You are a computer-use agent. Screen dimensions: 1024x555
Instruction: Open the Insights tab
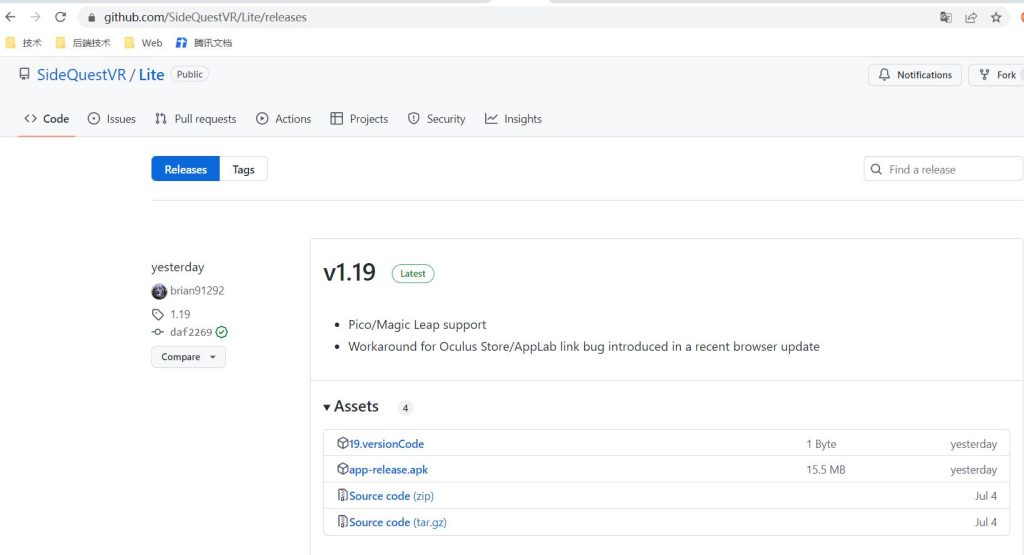coord(513,119)
